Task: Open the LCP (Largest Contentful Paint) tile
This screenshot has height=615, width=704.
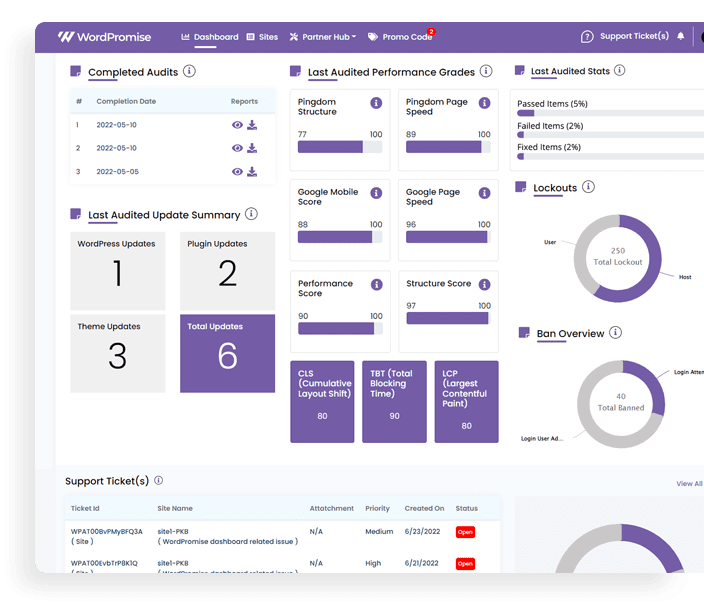Action: (x=466, y=402)
